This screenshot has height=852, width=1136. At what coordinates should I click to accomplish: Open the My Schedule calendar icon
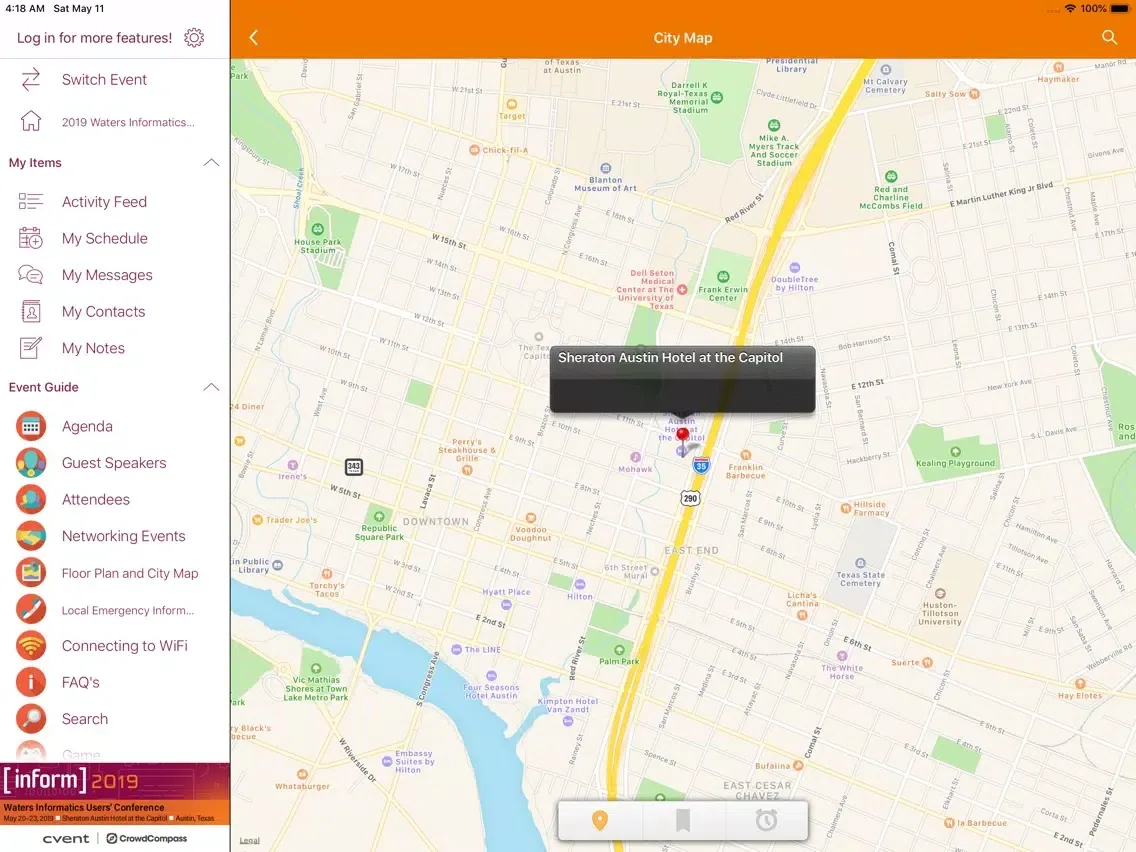[x=30, y=238]
